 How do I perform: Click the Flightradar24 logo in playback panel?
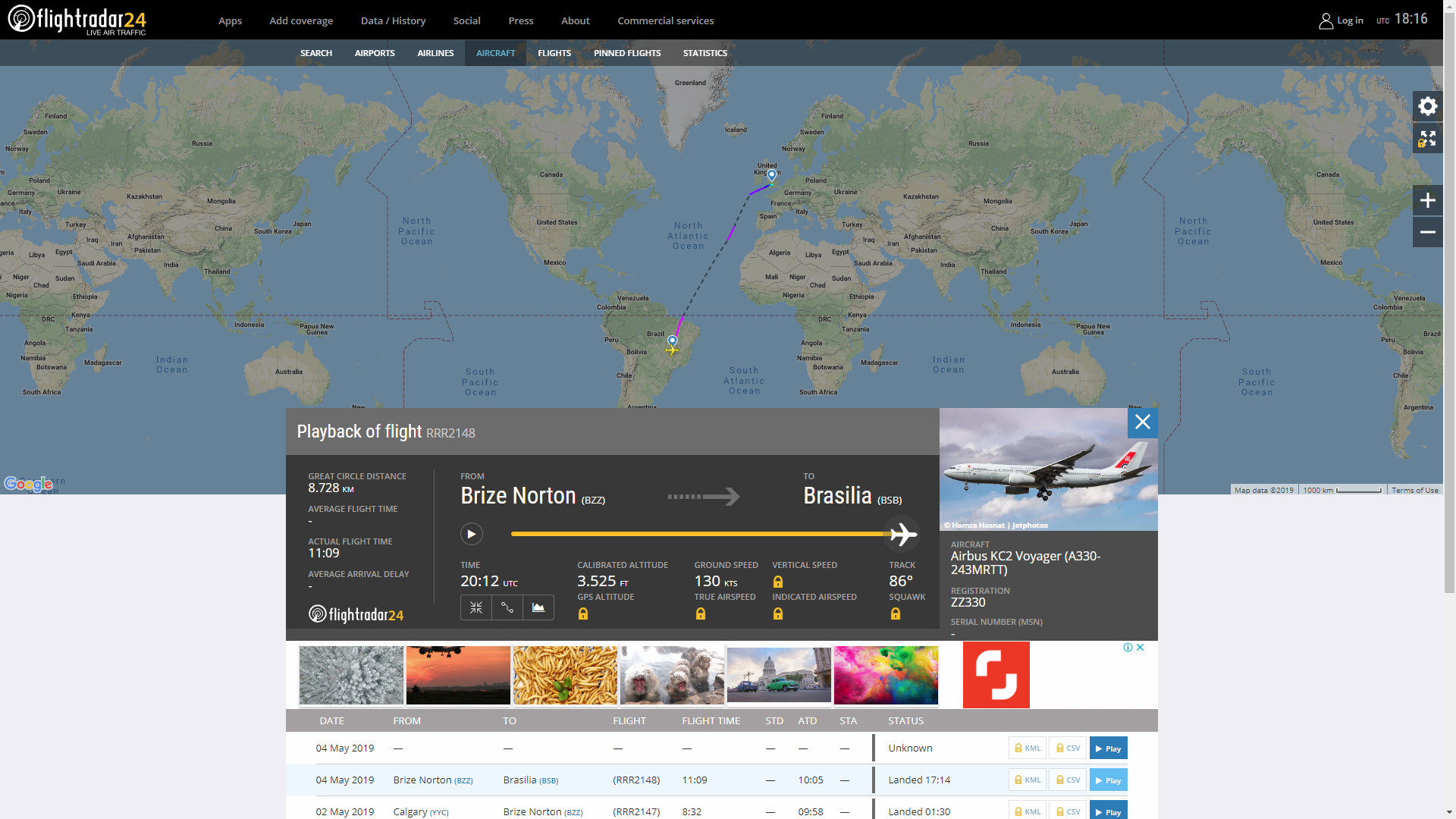(x=356, y=614)
